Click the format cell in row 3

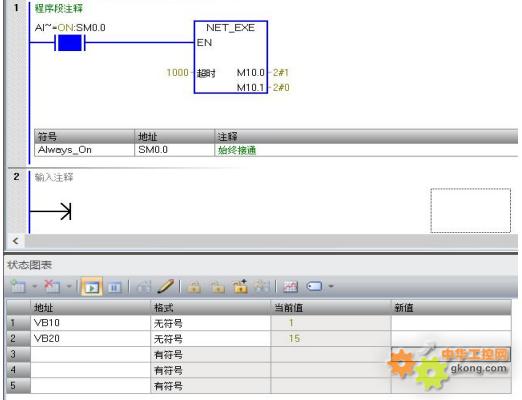(x=210, y=354)
